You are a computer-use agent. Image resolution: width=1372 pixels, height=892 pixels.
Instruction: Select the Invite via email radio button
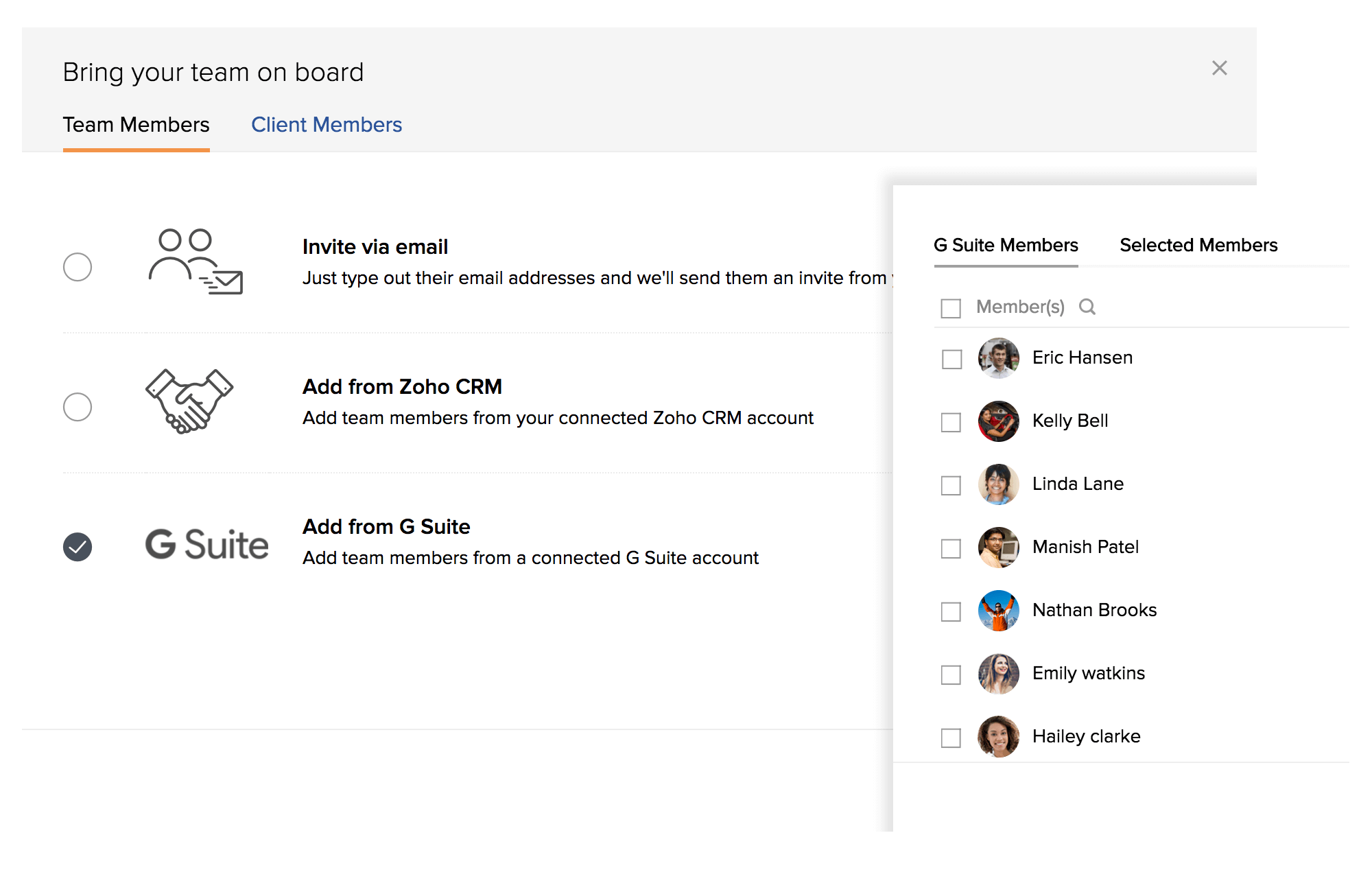click(x=78, y=267)
